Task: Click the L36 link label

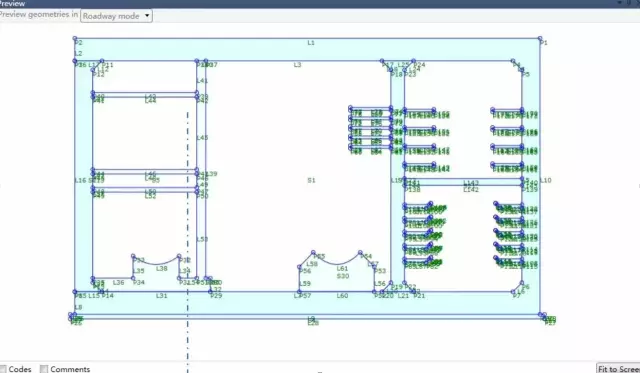Action: pyautogui.click(x=118, y=282)
